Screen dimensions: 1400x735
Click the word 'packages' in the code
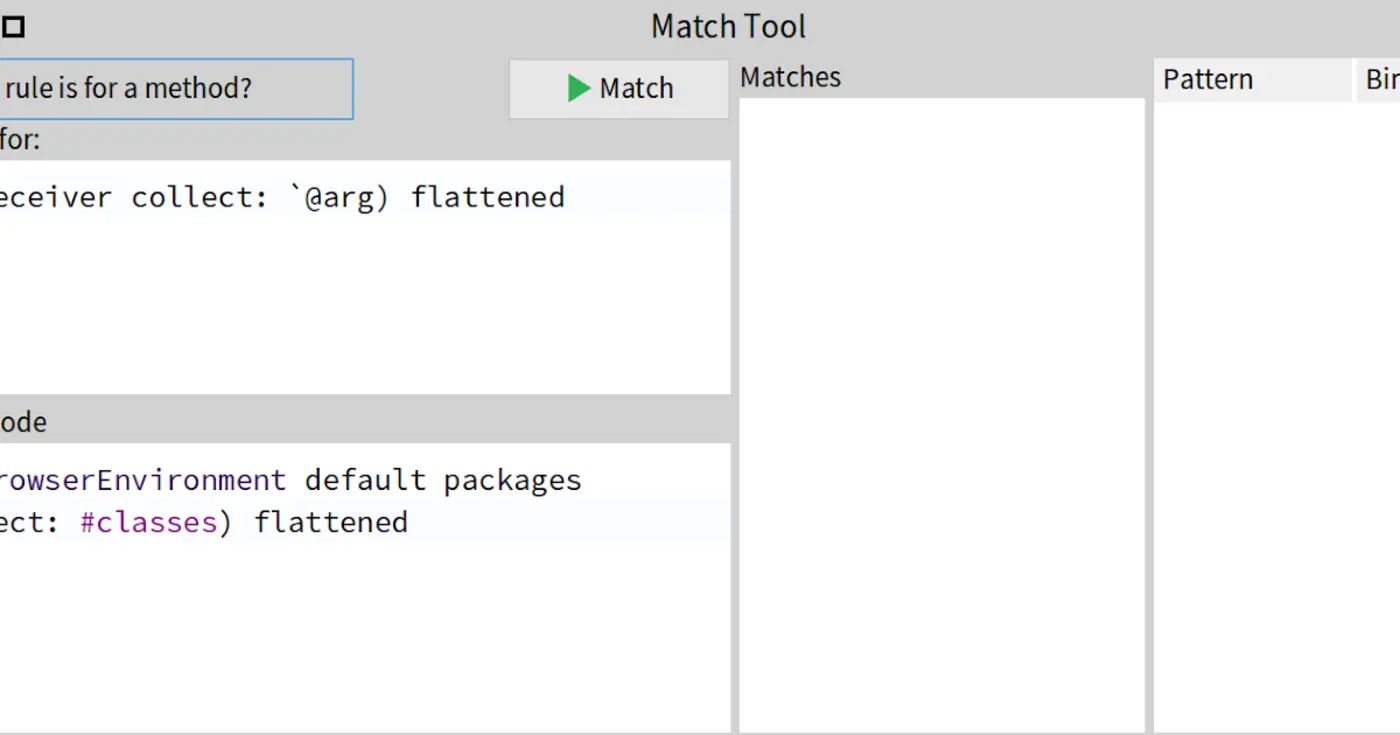click(x=512, y=480)
